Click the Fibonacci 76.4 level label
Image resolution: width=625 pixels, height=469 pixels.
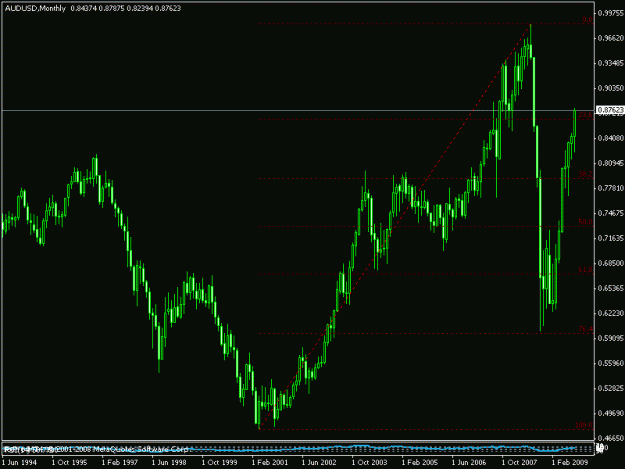coord(586,329)
